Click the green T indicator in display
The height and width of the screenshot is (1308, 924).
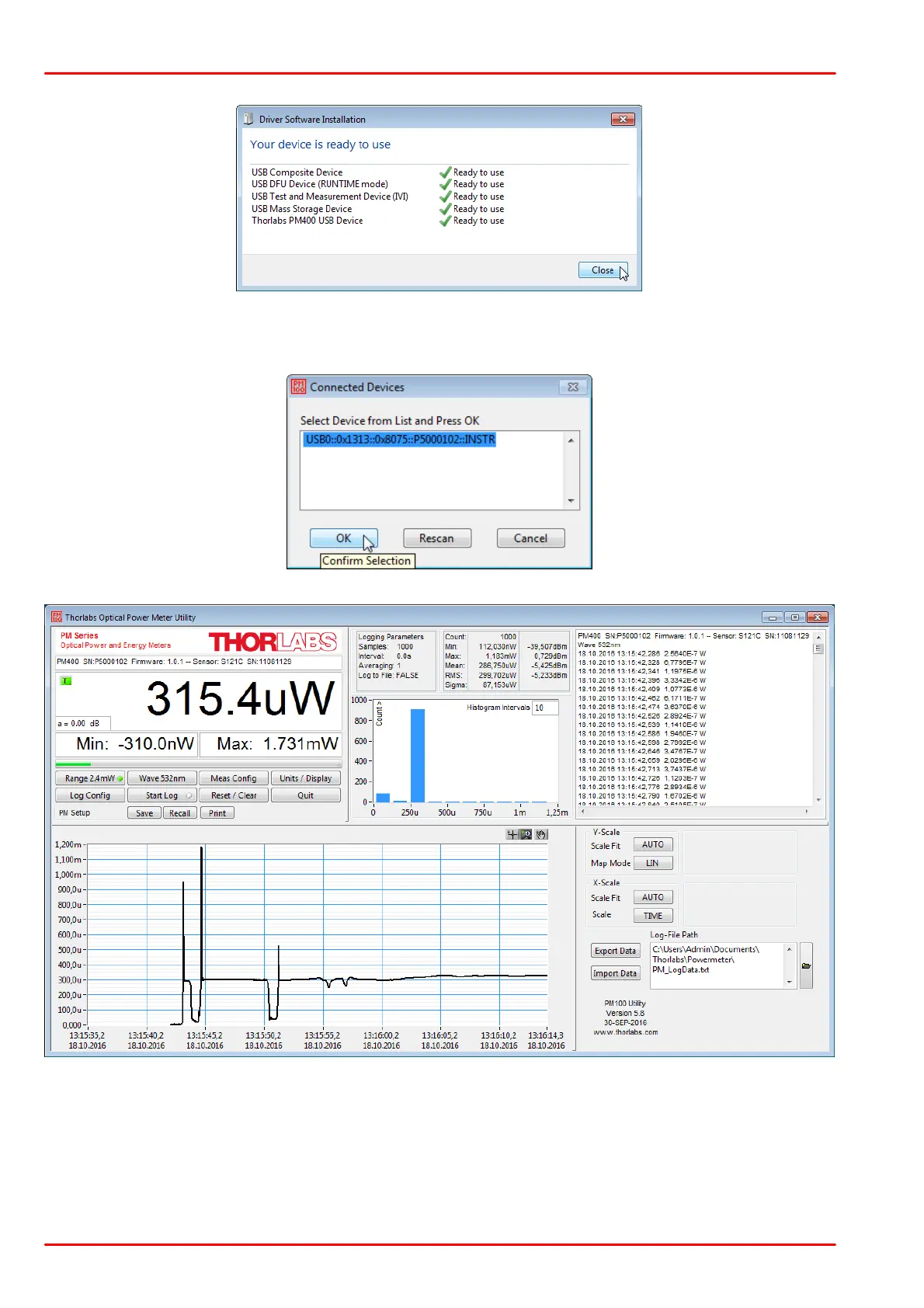pyautogui.click(x=66, y=680)
